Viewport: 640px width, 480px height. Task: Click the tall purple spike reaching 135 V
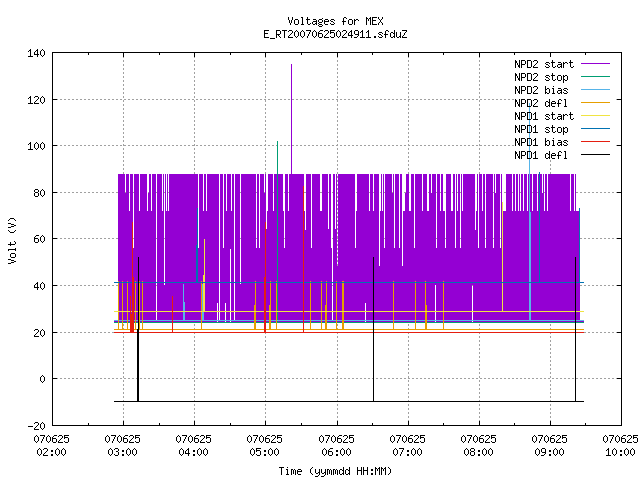[291, 118]
